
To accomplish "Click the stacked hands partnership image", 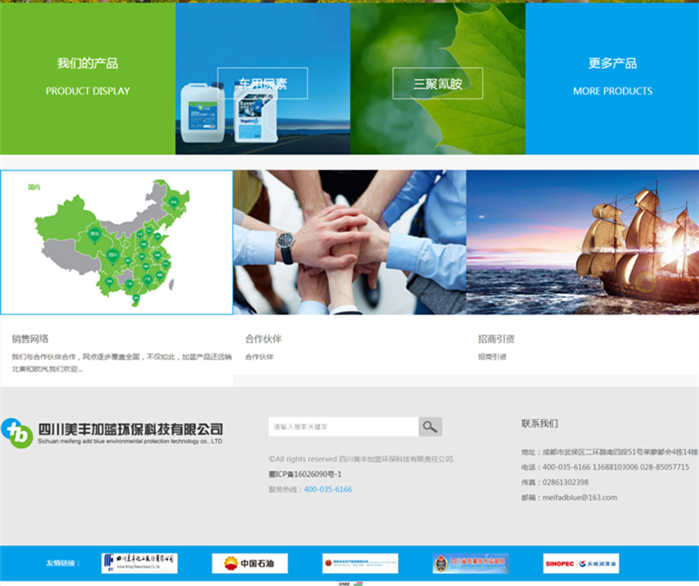I will (x=349, y=242).
